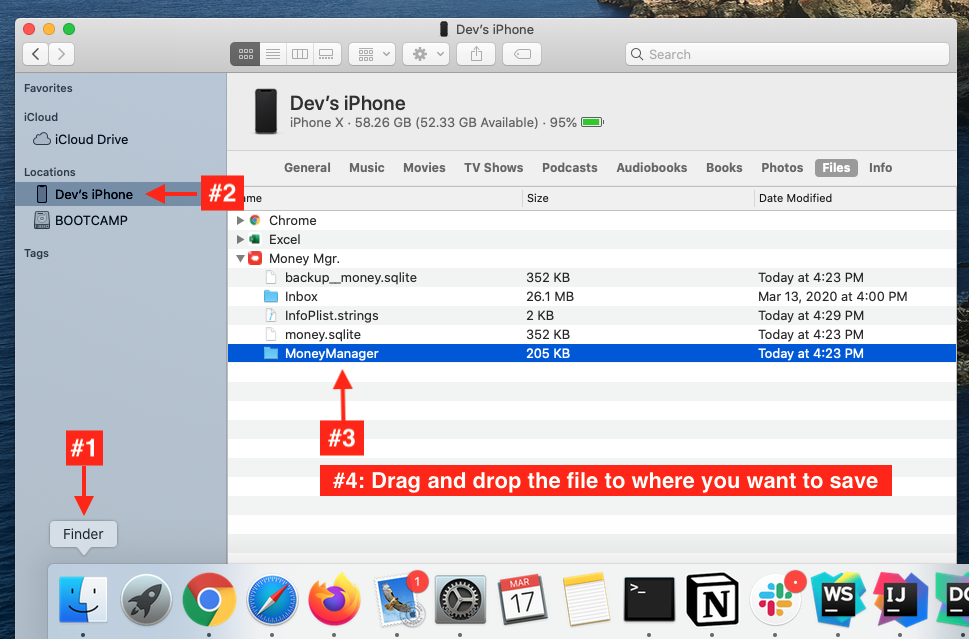The height and width of the screenshot is (639, 969).
Task: Switch to the Podcasts tab
Action: (x=569, y=167)
